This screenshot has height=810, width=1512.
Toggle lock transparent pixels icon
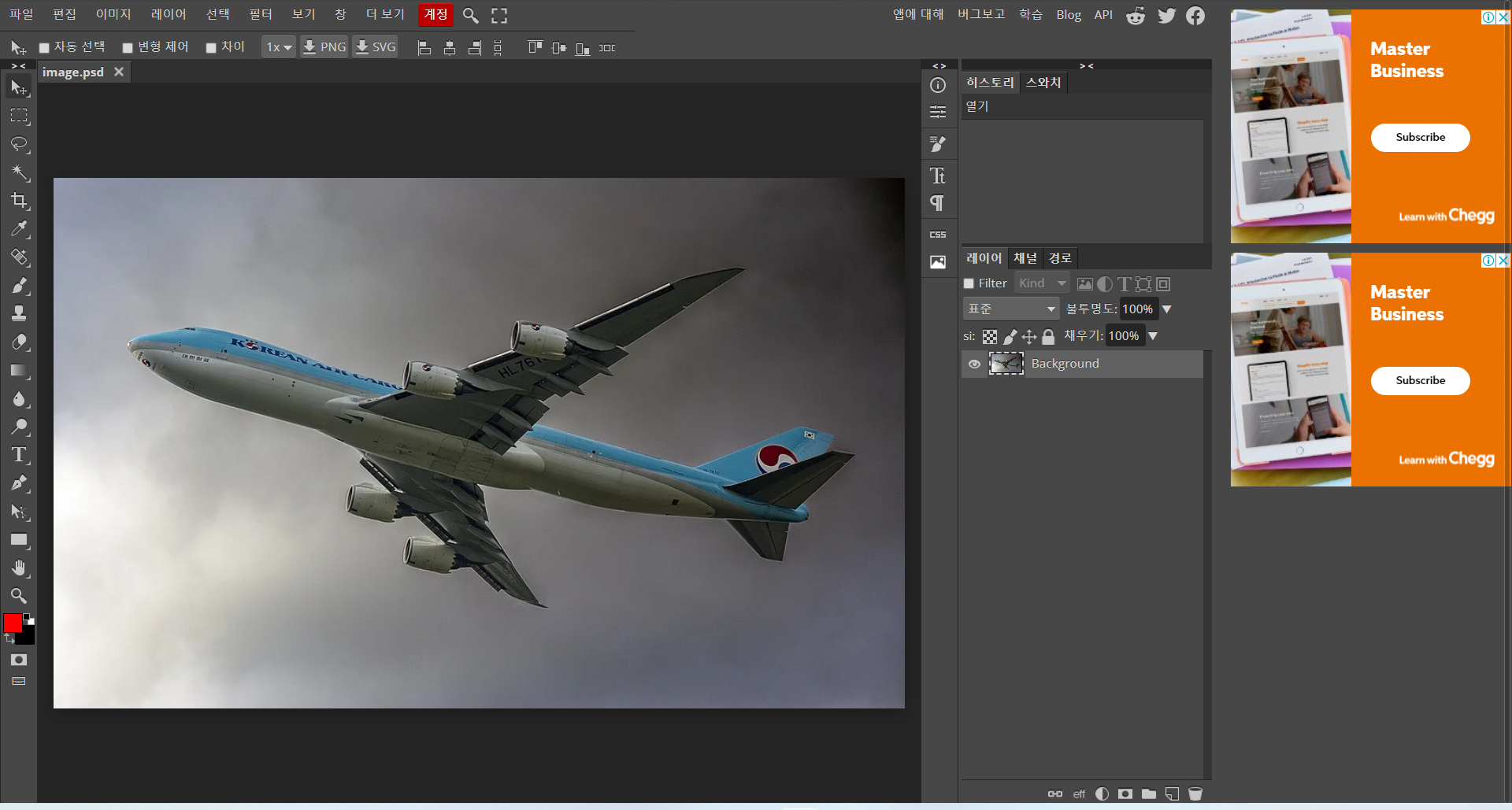[x=990, y=337]
